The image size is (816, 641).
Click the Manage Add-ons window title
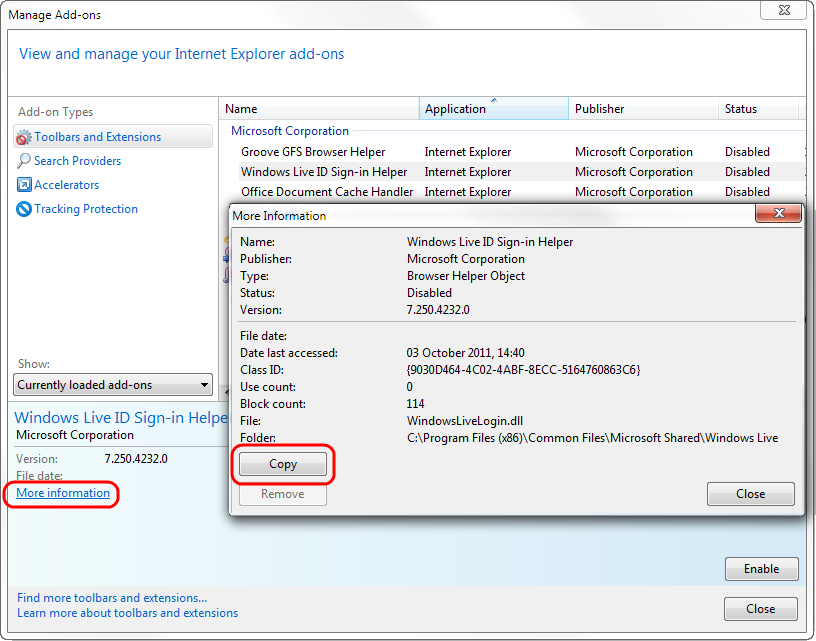(55, 15)
